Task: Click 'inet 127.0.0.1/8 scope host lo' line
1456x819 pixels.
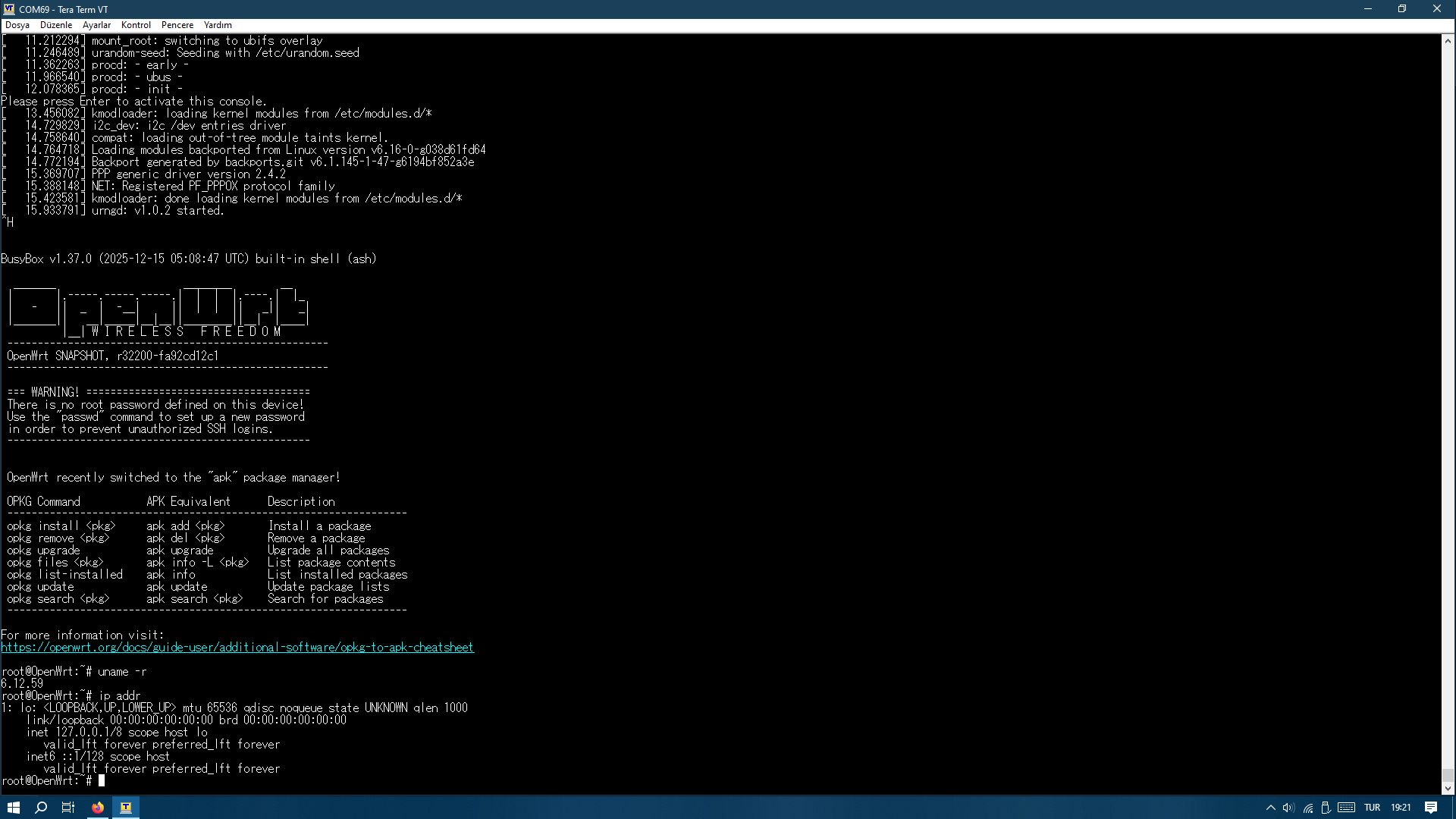Action: point(117,733)
